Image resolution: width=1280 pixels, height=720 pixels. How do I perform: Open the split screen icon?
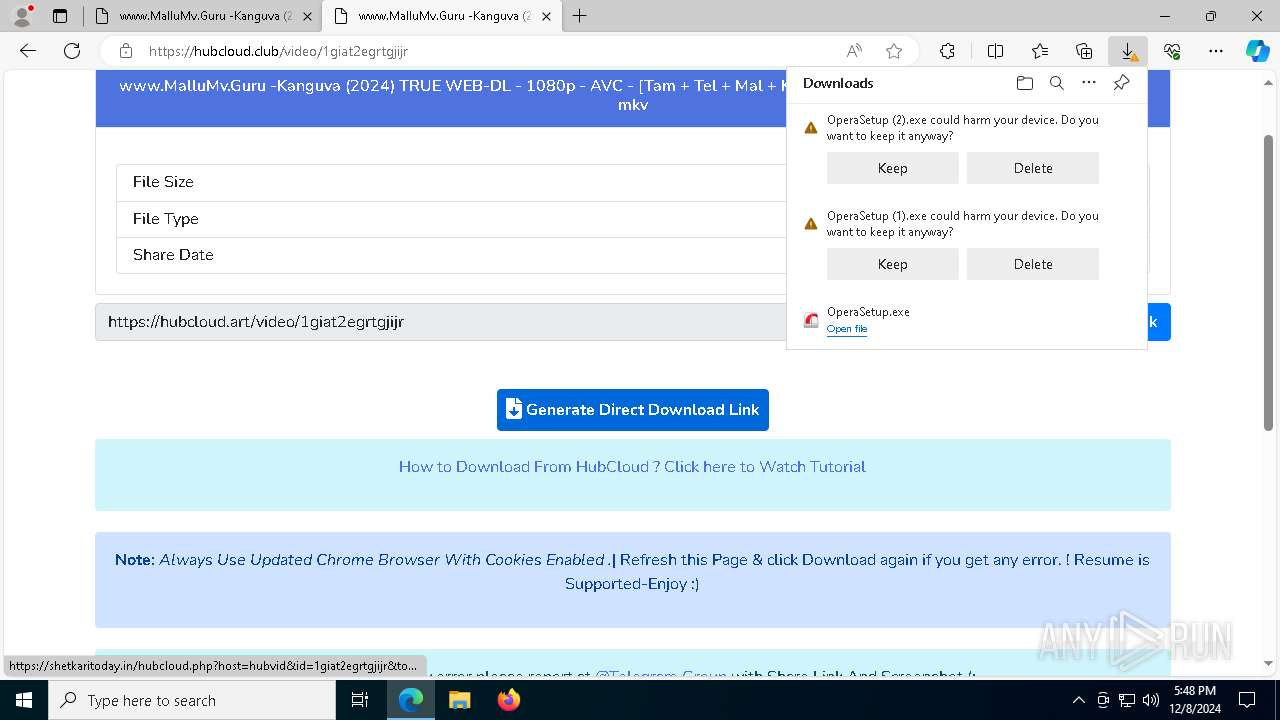(996, 51)
